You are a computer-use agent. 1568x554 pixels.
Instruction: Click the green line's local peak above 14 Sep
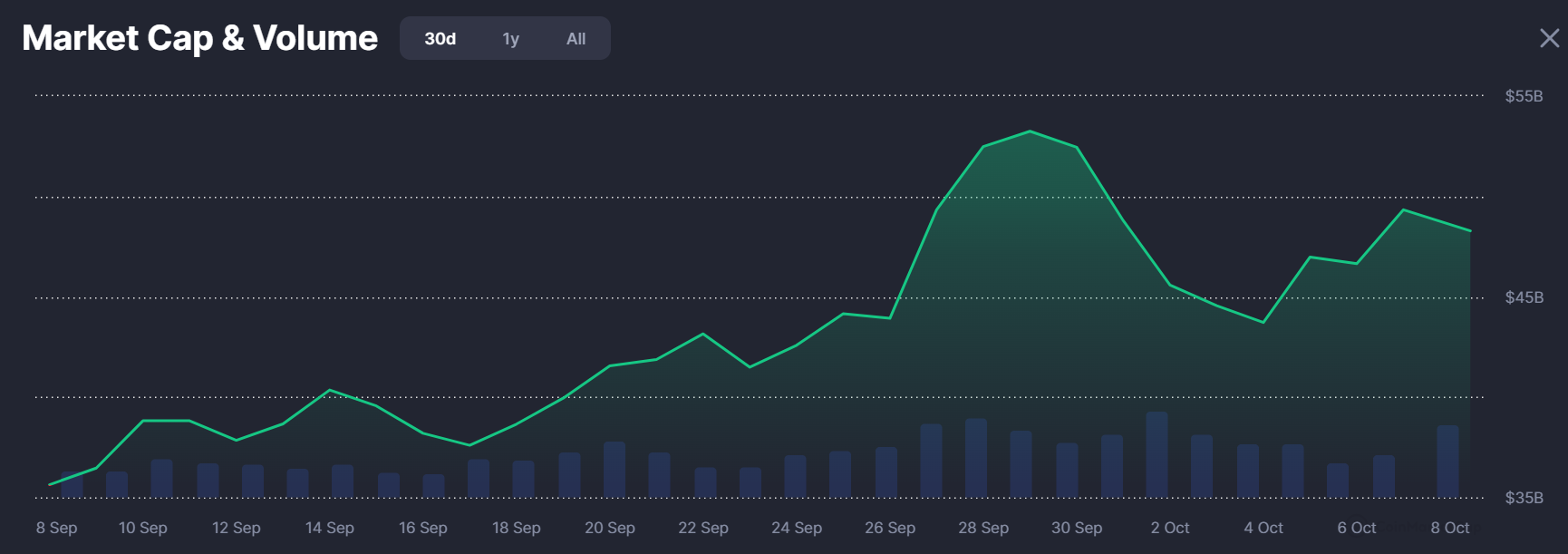pos(330,390)
